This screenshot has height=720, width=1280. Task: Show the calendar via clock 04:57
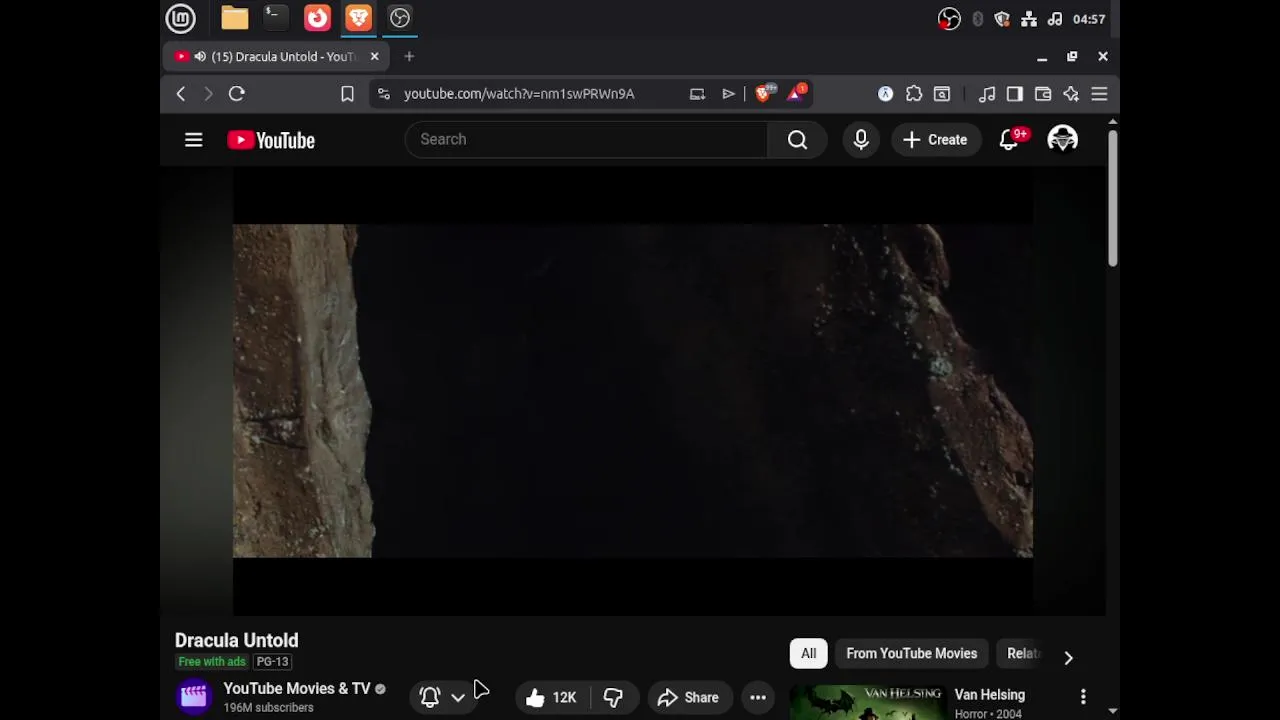point(1089,19)
